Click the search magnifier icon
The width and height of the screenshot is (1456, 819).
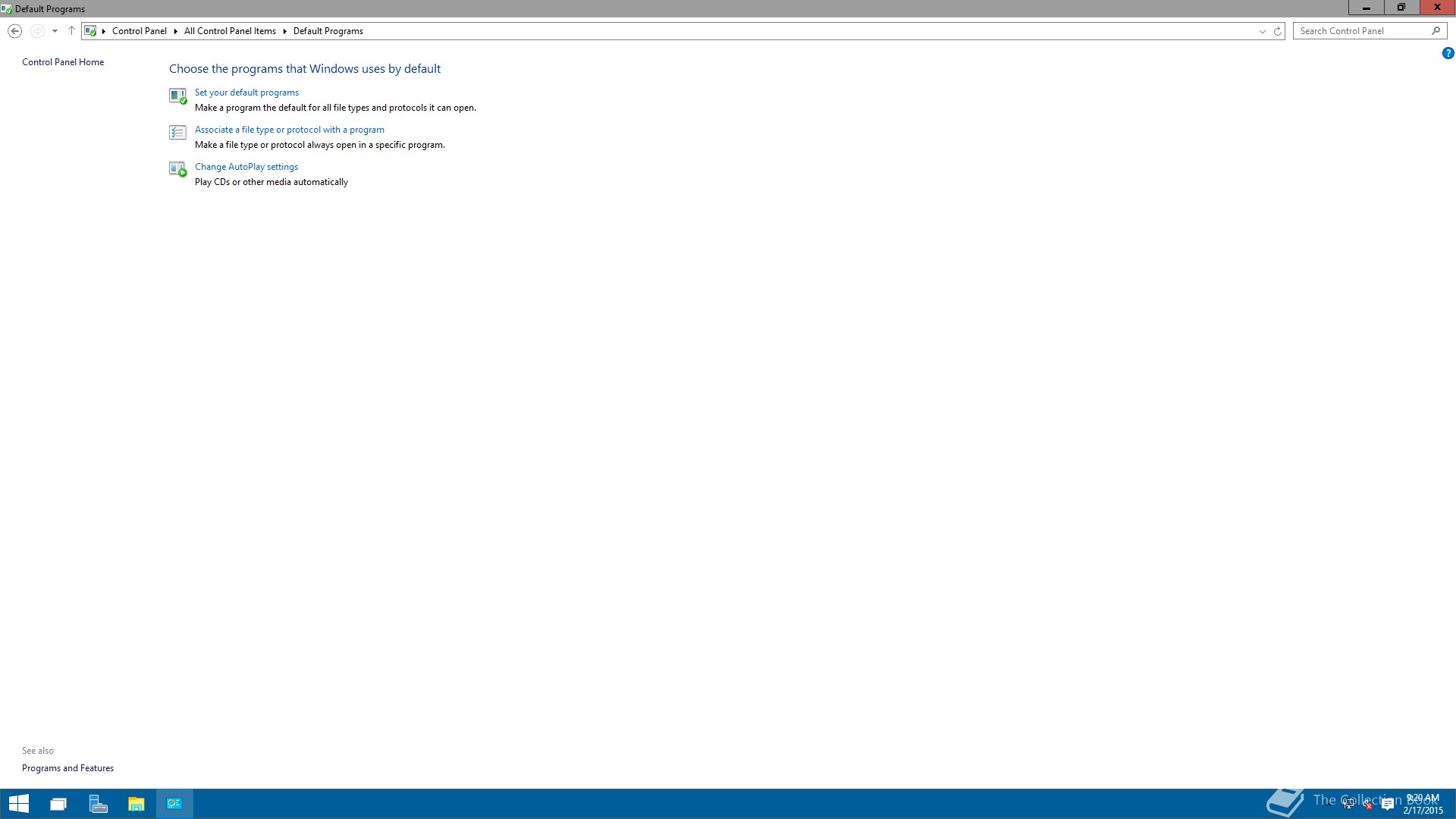[1436, 31]
